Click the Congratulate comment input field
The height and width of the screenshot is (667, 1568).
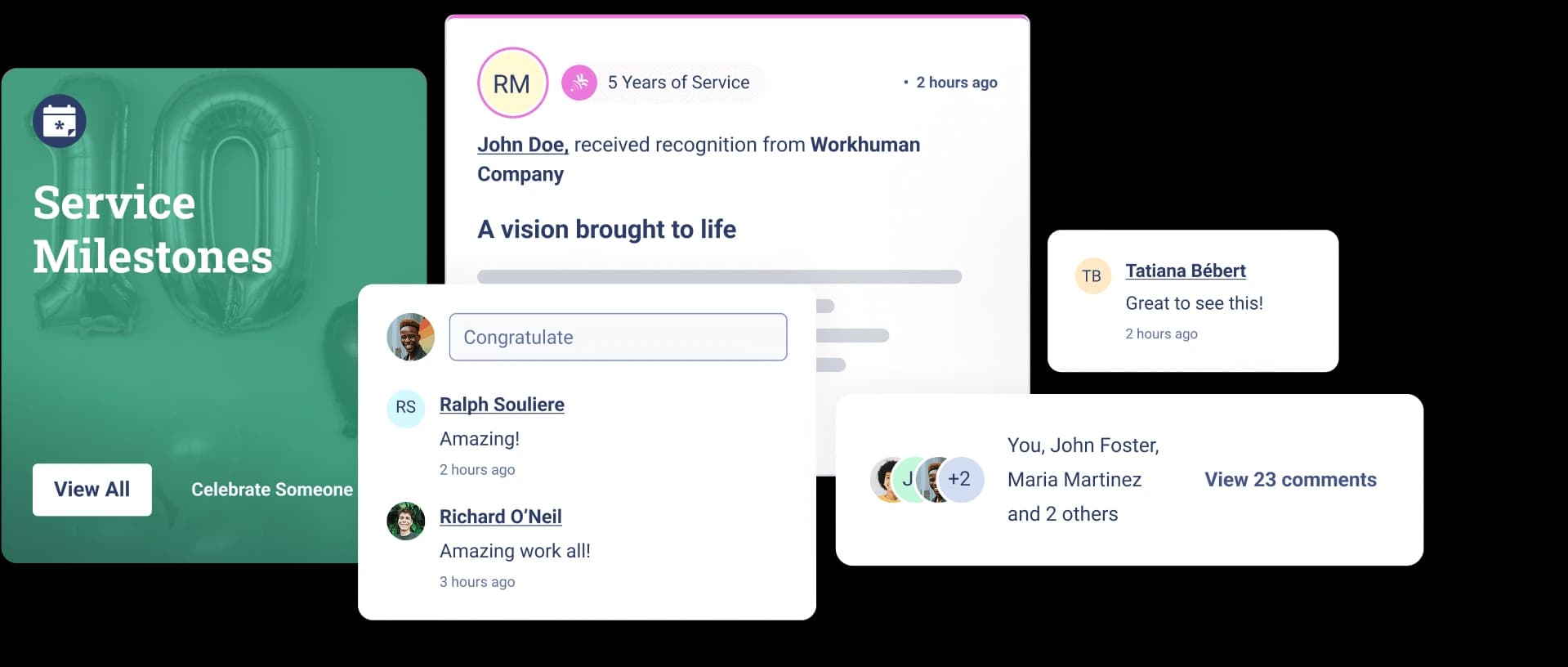pos(619,337)
